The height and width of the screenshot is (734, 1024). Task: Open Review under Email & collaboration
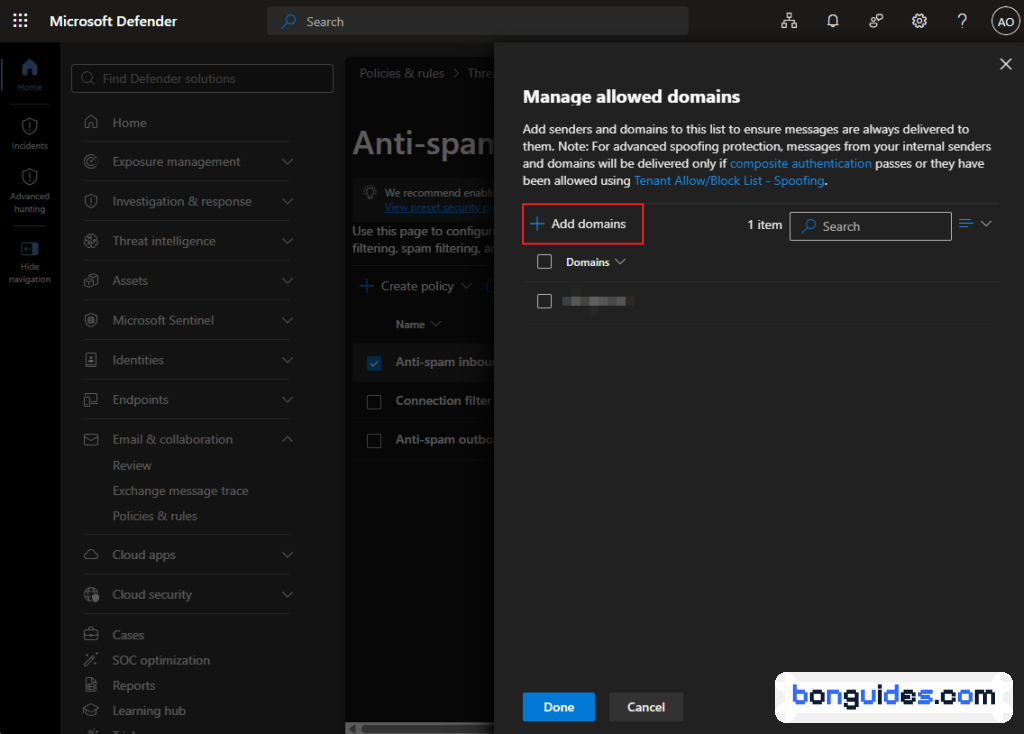(x=132, y=466)
